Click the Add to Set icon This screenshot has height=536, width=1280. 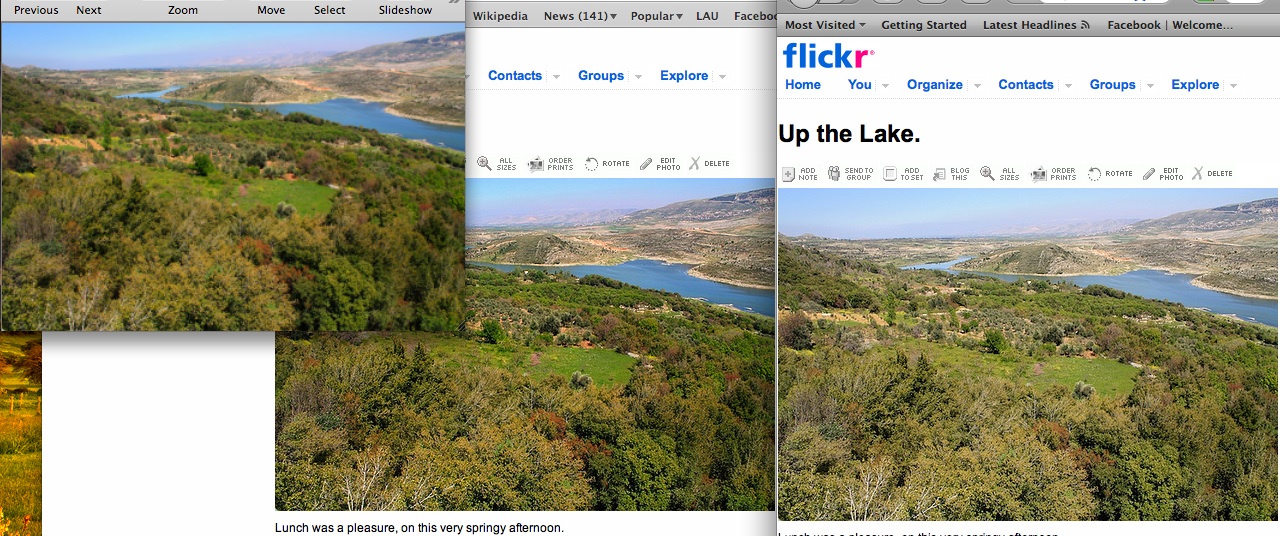[x=890, y=174]
